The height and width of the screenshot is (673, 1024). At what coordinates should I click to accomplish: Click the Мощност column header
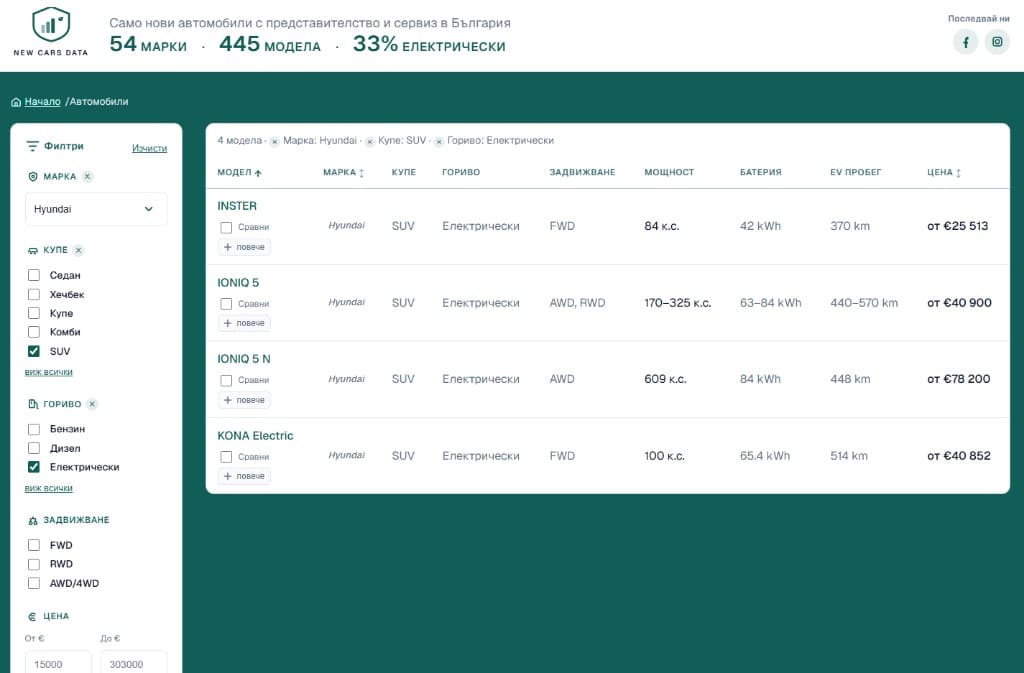click(669, 172)
